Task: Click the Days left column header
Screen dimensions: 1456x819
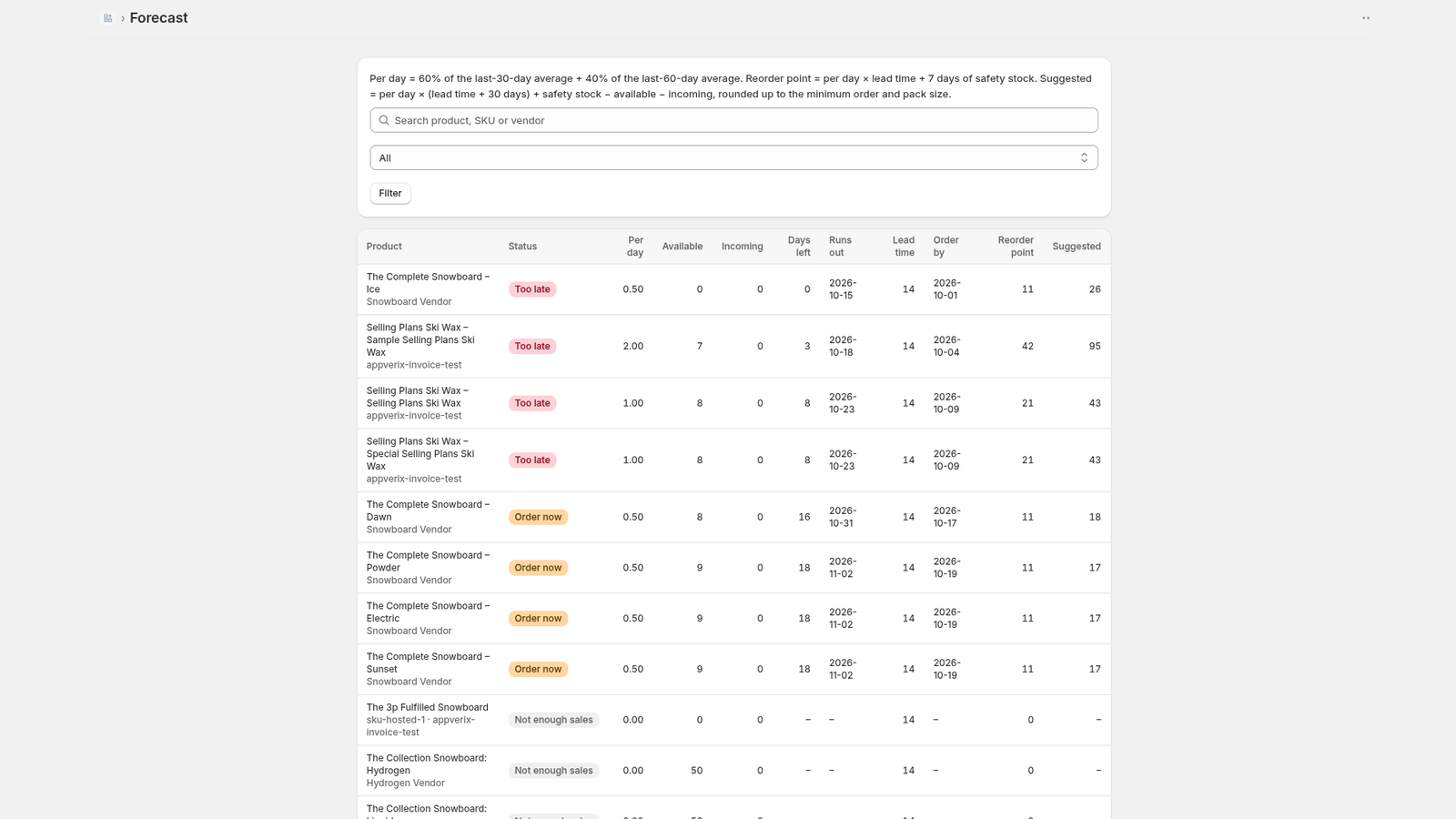Action: click(x=799, y=247)
